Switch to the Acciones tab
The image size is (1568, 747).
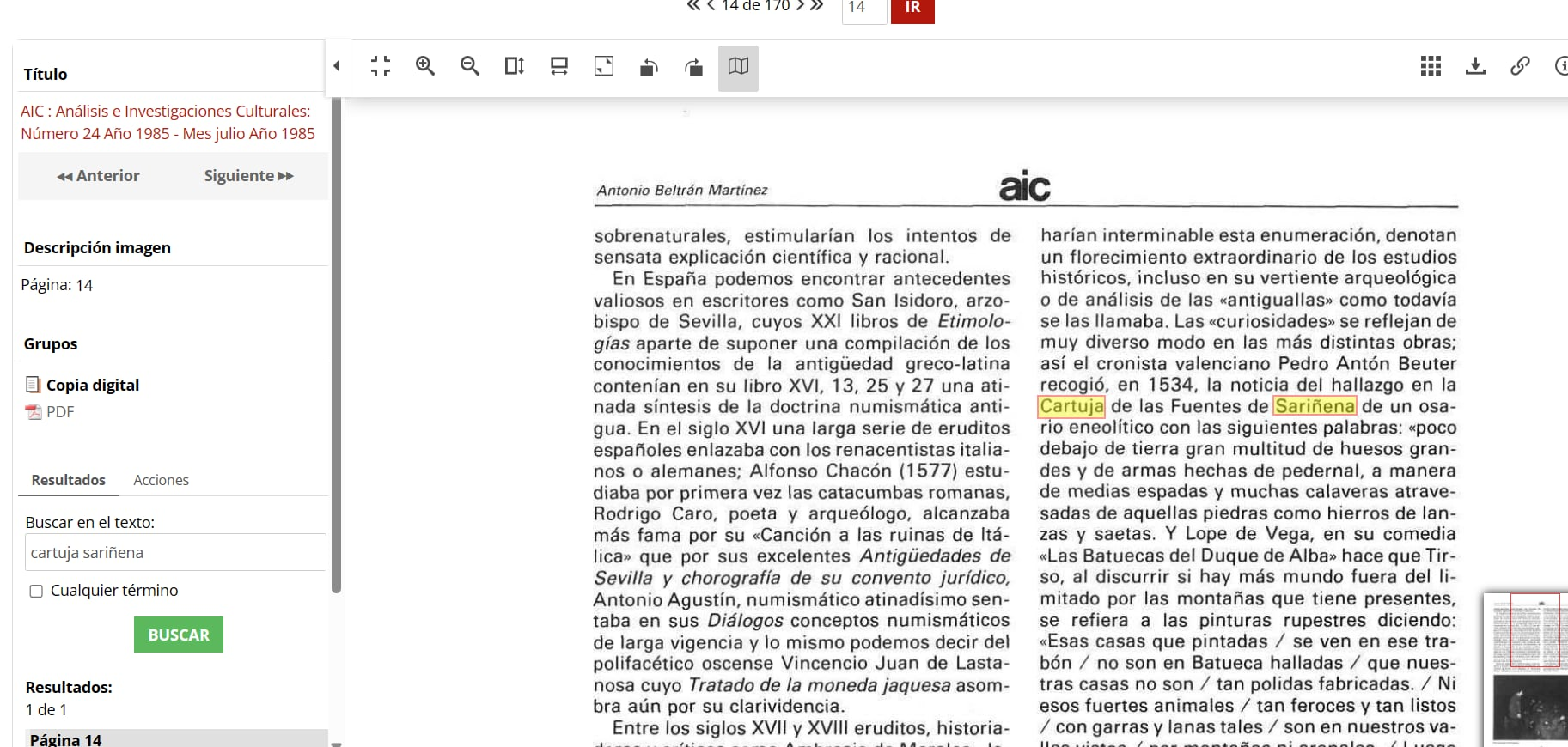161,480
